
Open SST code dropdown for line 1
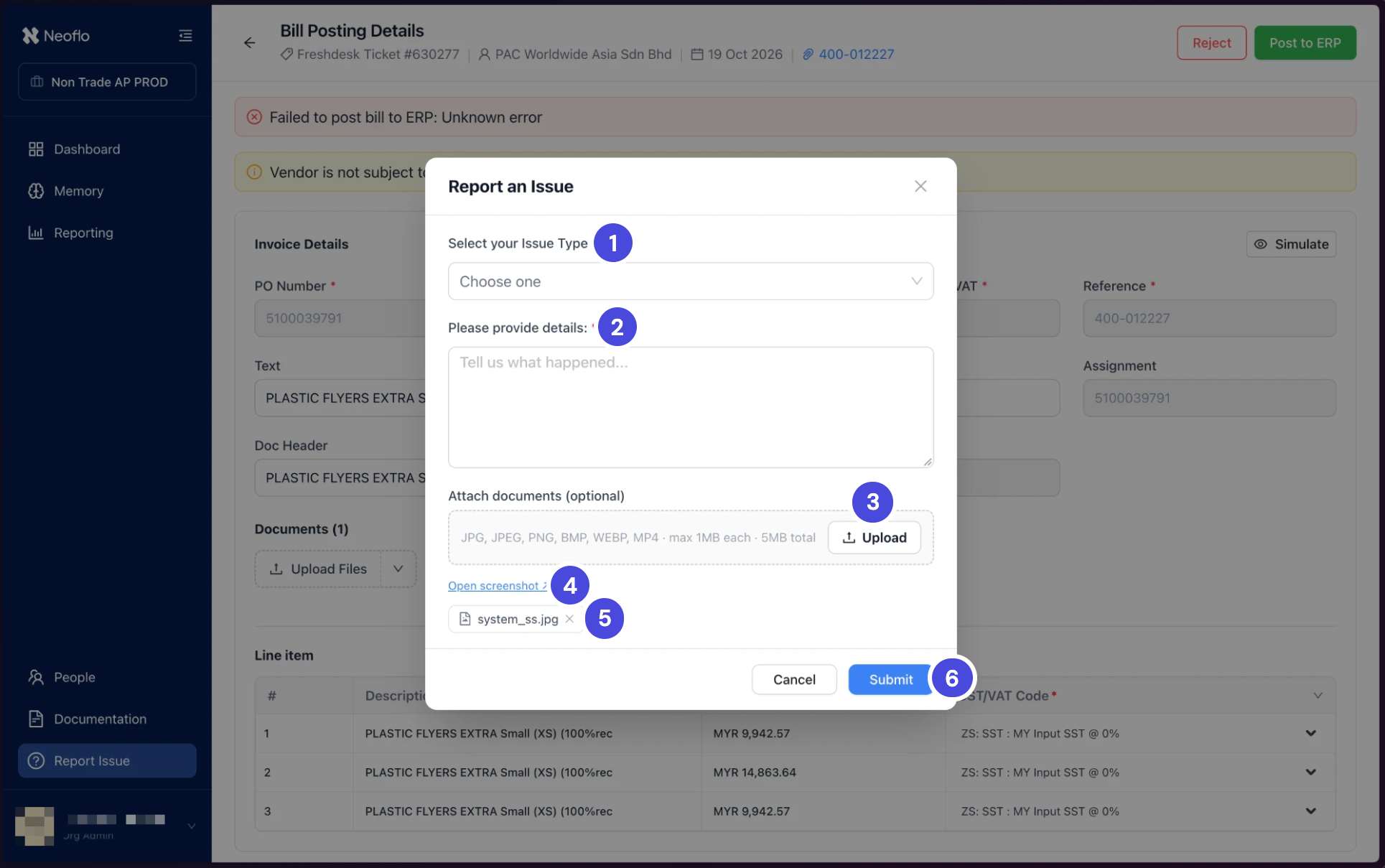[x=1310, y=733]
